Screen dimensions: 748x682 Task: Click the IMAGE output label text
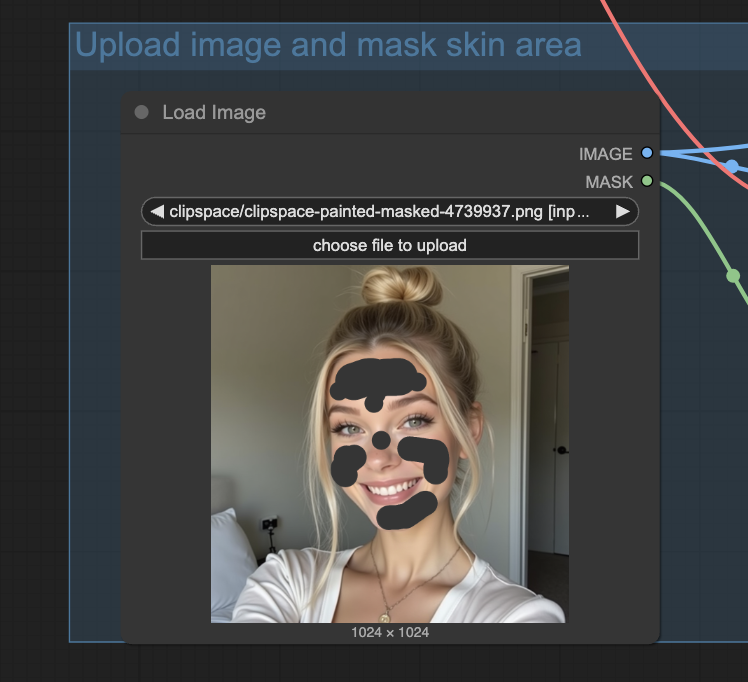click(x=605, y=154)
